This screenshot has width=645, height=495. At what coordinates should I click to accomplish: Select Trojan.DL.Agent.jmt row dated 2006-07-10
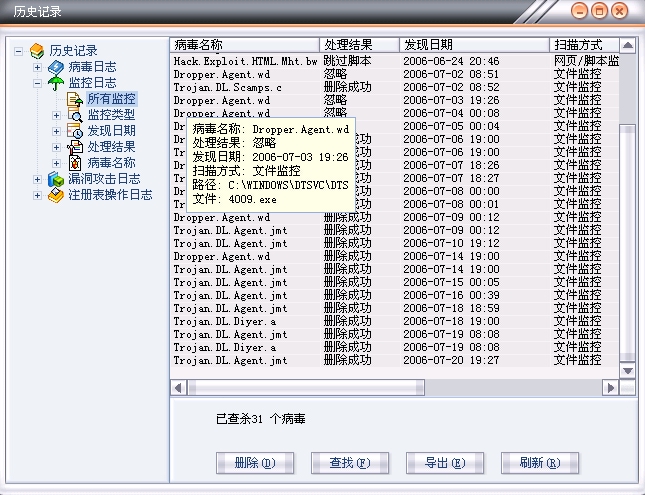[394, 243]
